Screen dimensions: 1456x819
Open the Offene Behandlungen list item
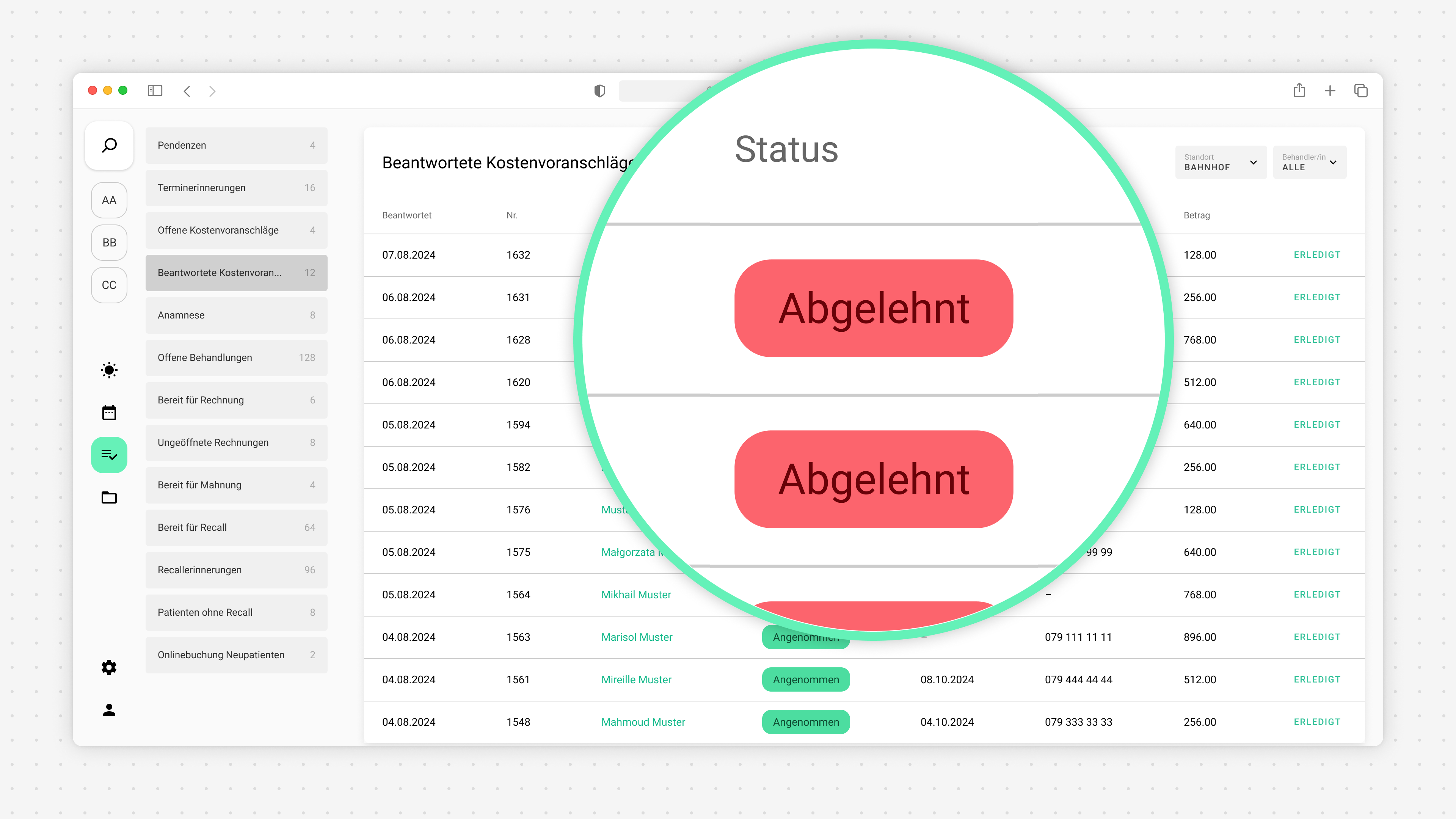pyautogui.click(x=236, y=358)
